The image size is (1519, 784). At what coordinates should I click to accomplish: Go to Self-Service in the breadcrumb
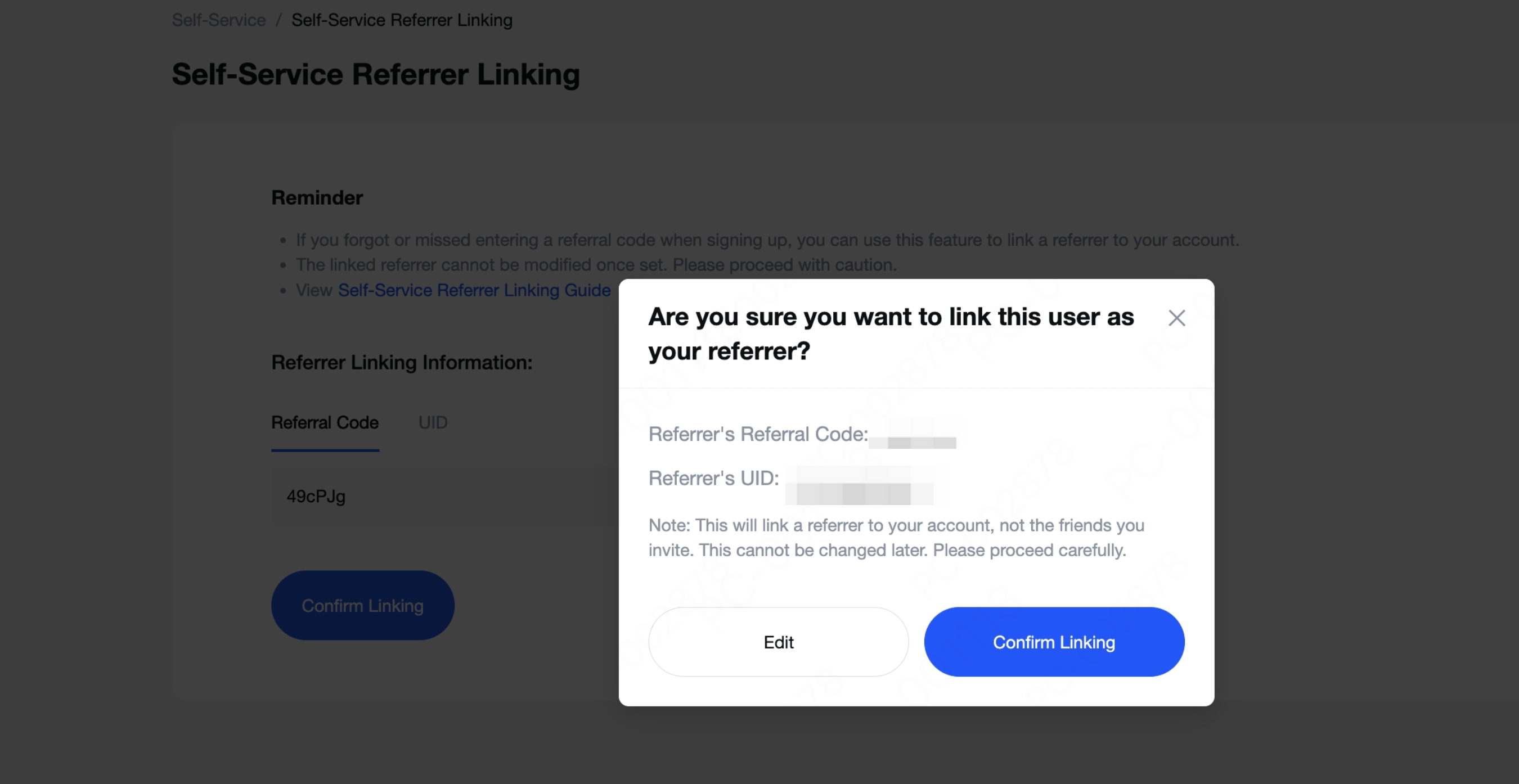[x=219, y=20]
